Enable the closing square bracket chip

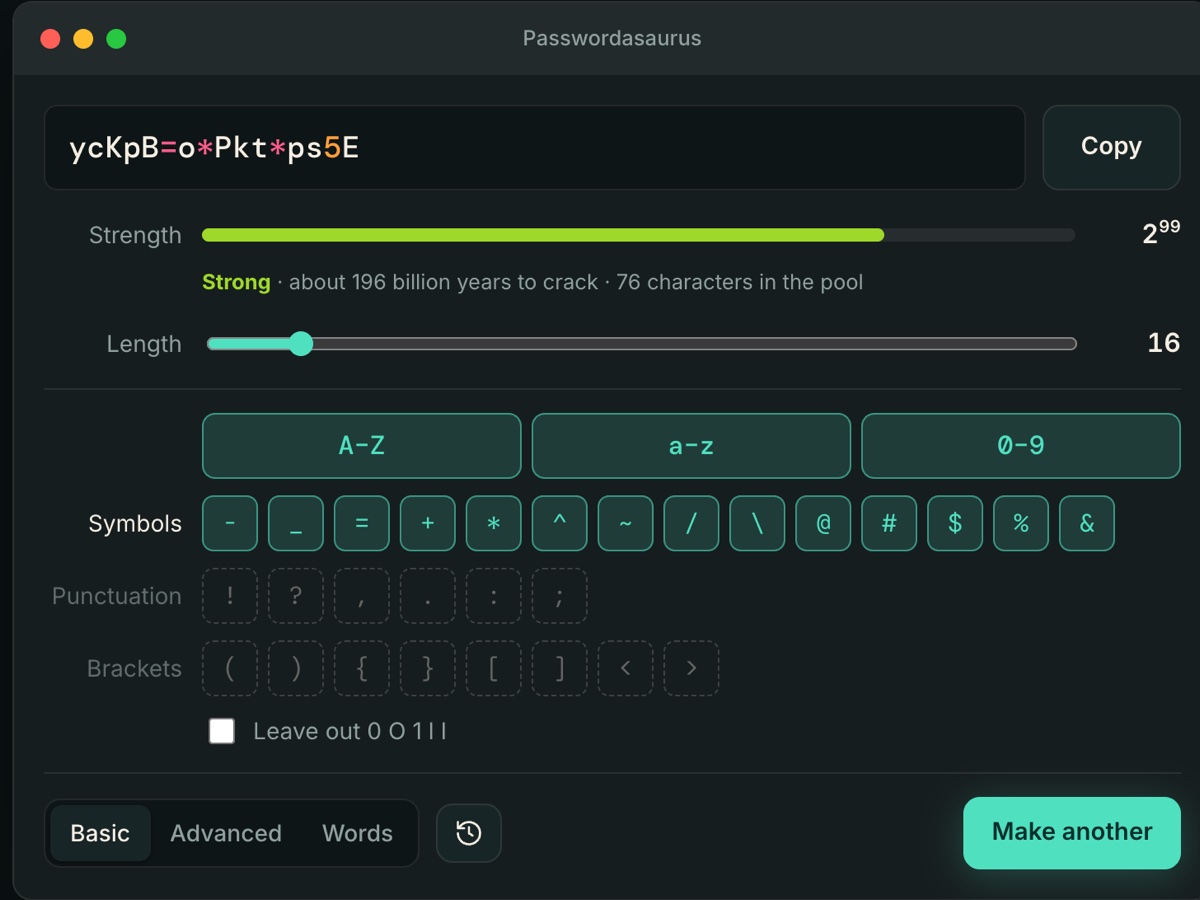[x=560, y=668]
